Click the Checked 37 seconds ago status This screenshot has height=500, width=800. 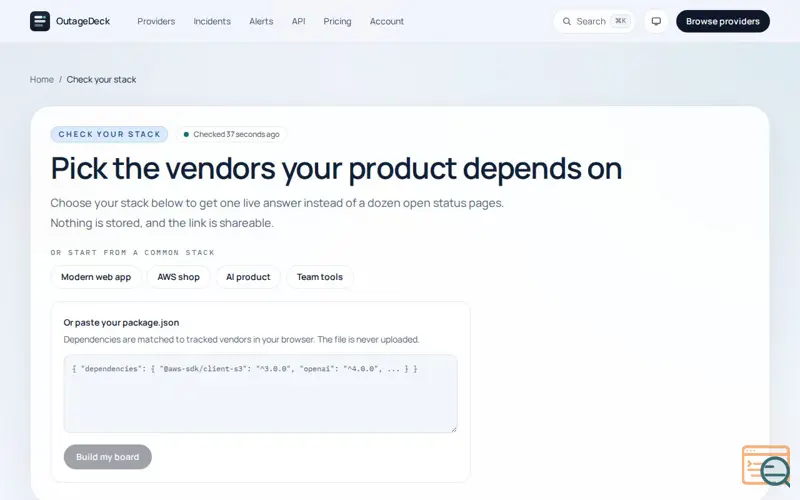[232, 134]
